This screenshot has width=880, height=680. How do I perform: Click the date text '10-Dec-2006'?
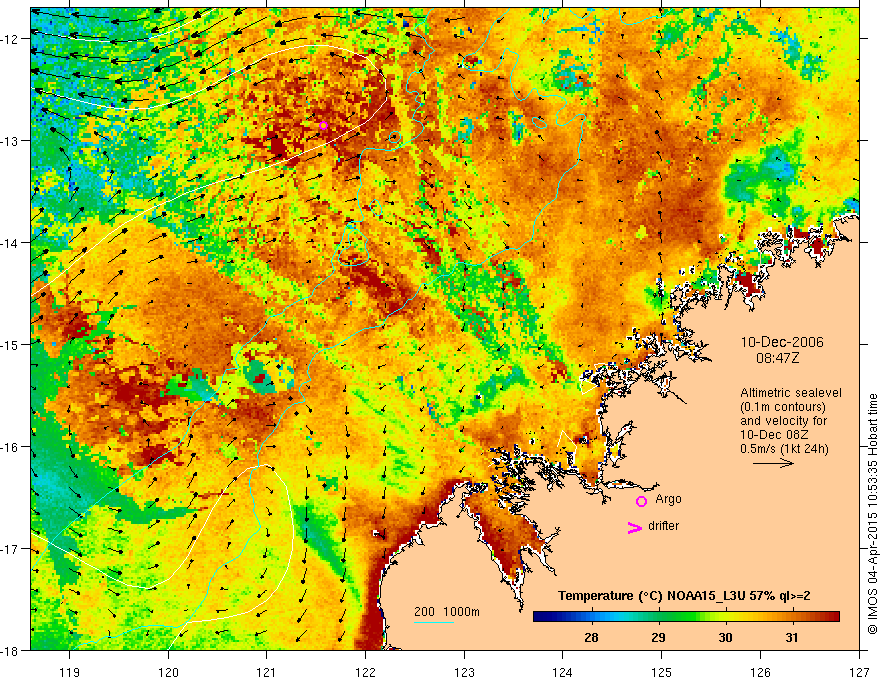click(x=782, y=342)
